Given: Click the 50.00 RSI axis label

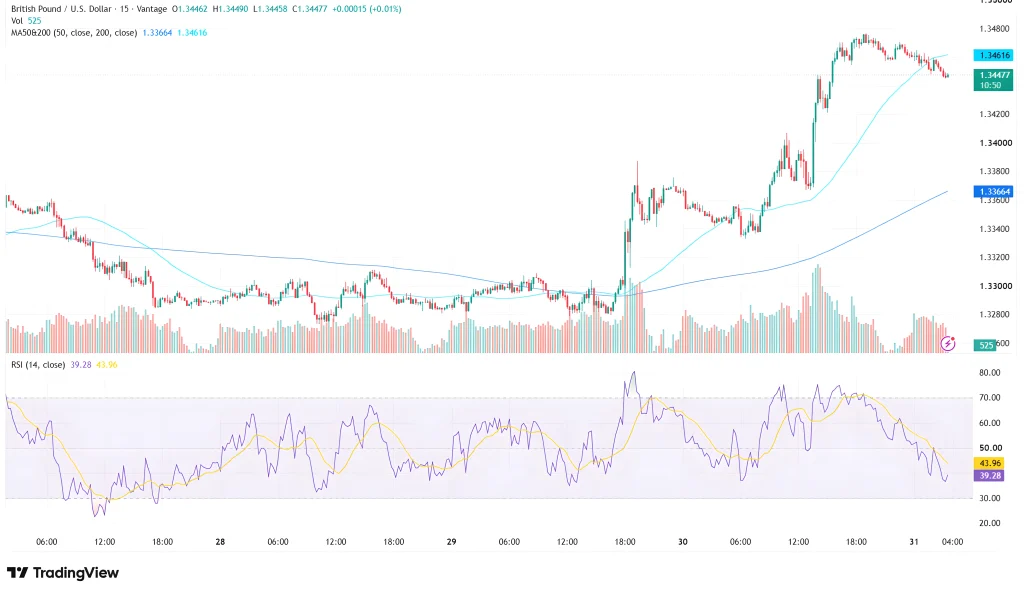Looking at the screenshot, I should pyautogui.click(x=990, y=448).
